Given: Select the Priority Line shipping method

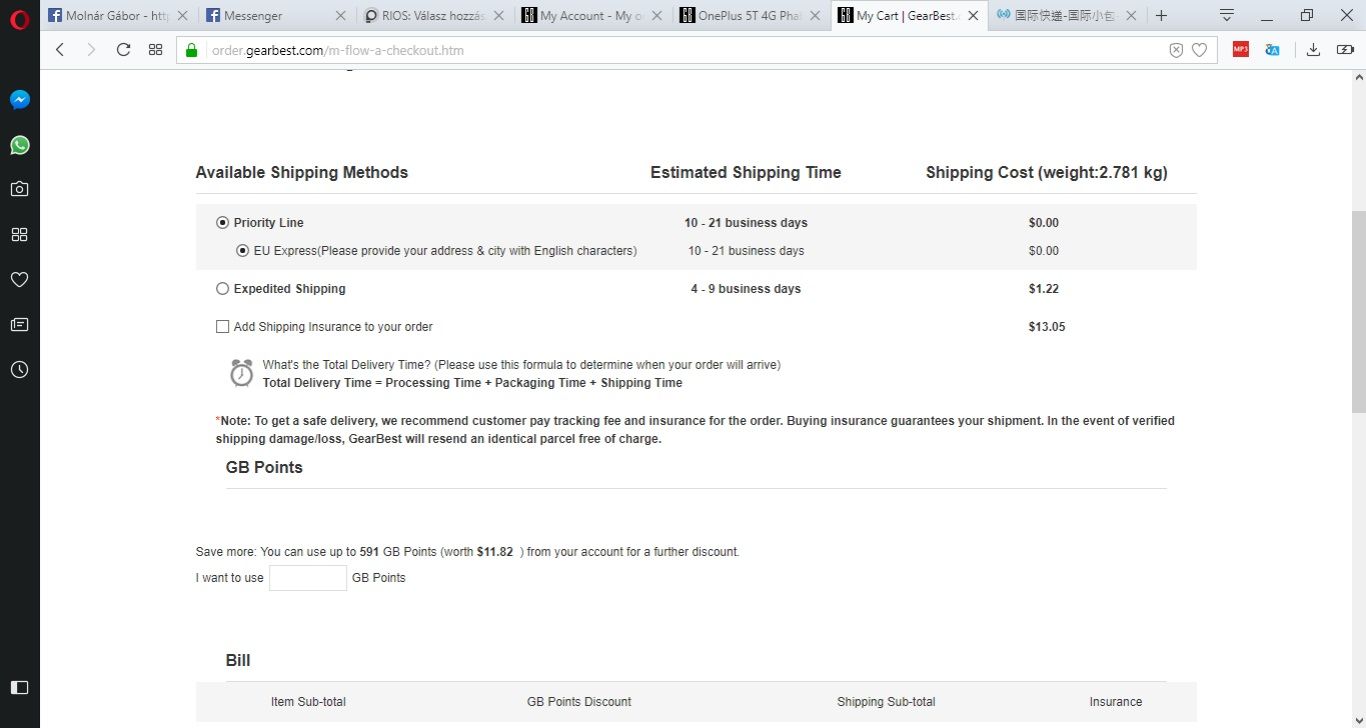Looking at the screenshot, I should tap(223, 223).
